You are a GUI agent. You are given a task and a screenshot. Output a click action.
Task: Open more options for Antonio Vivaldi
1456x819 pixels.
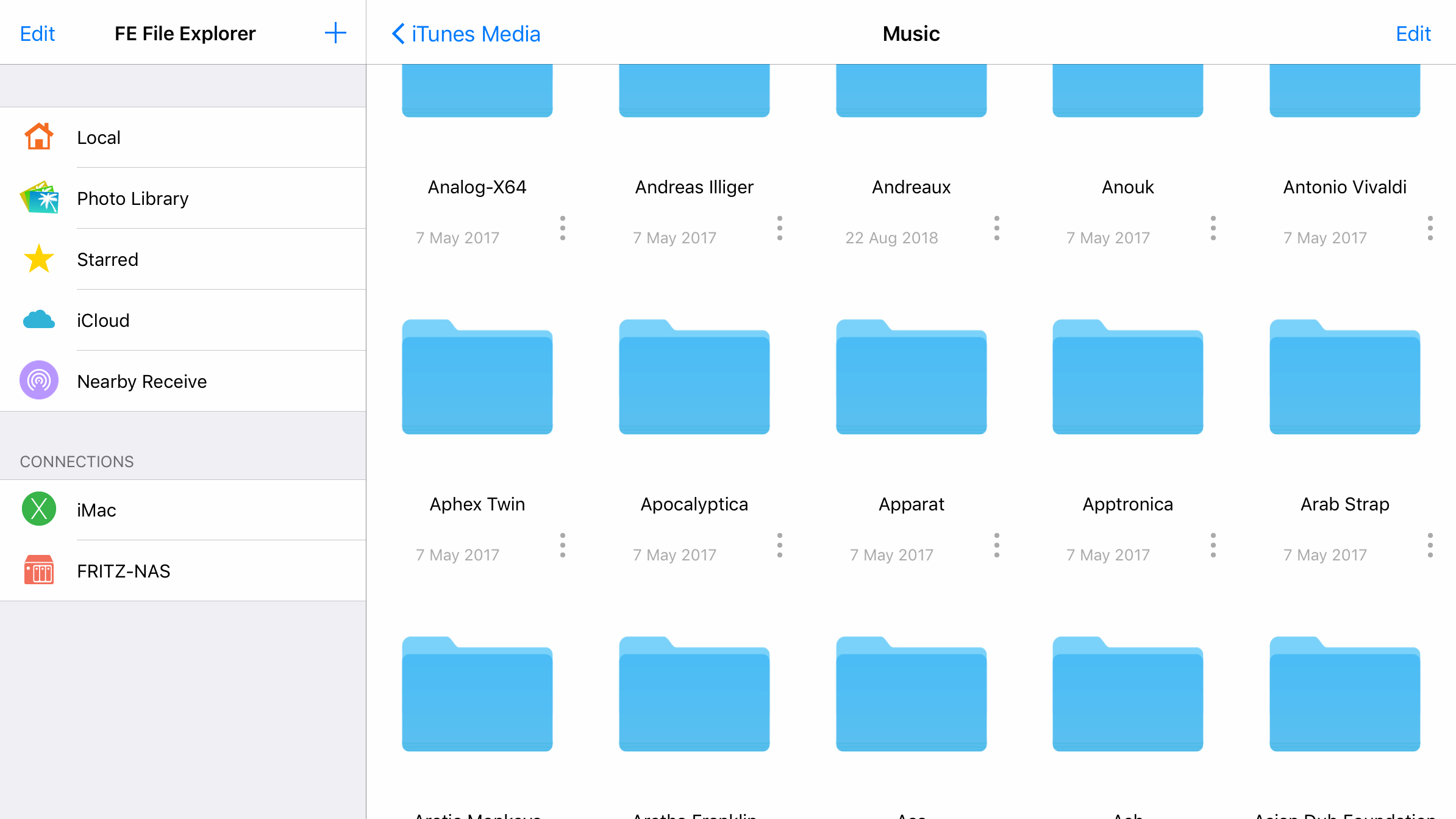[x=1430, y=228]
